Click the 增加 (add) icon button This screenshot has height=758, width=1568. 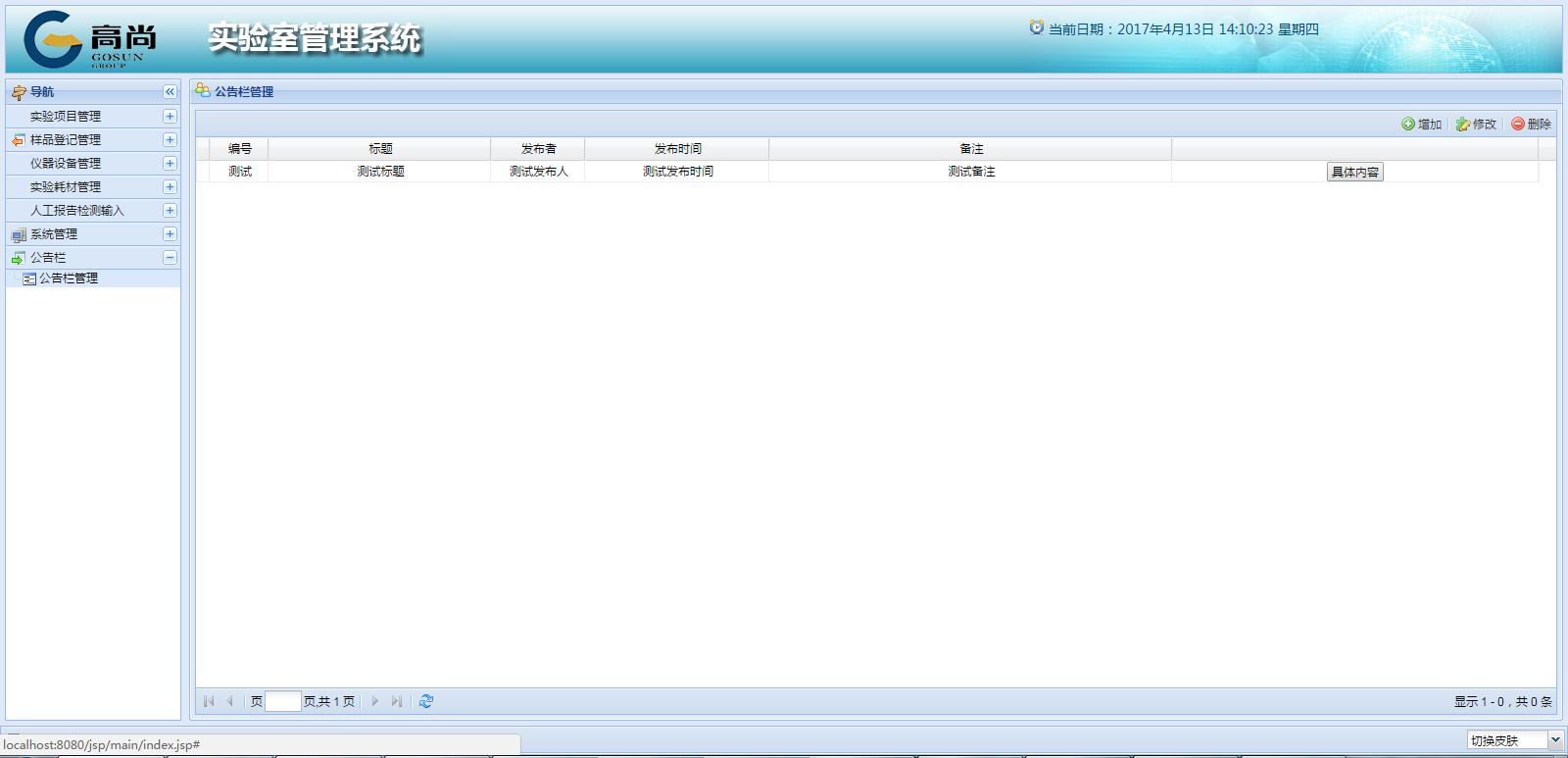1421,125
